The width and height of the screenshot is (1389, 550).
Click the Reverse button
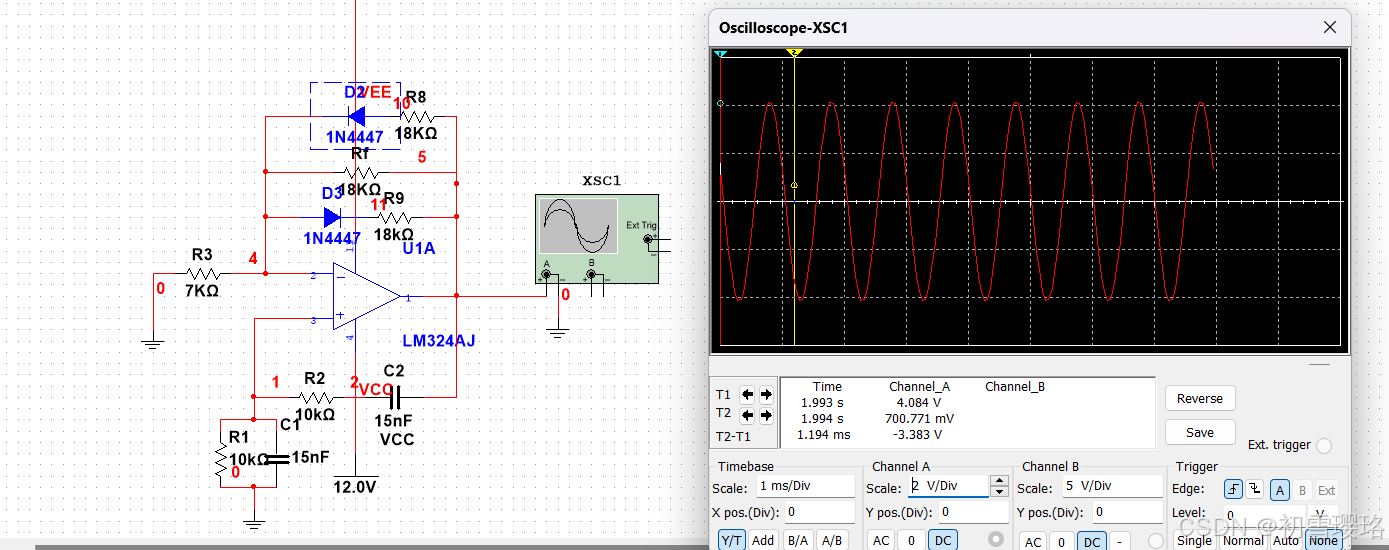click(x=1200, y=398)
